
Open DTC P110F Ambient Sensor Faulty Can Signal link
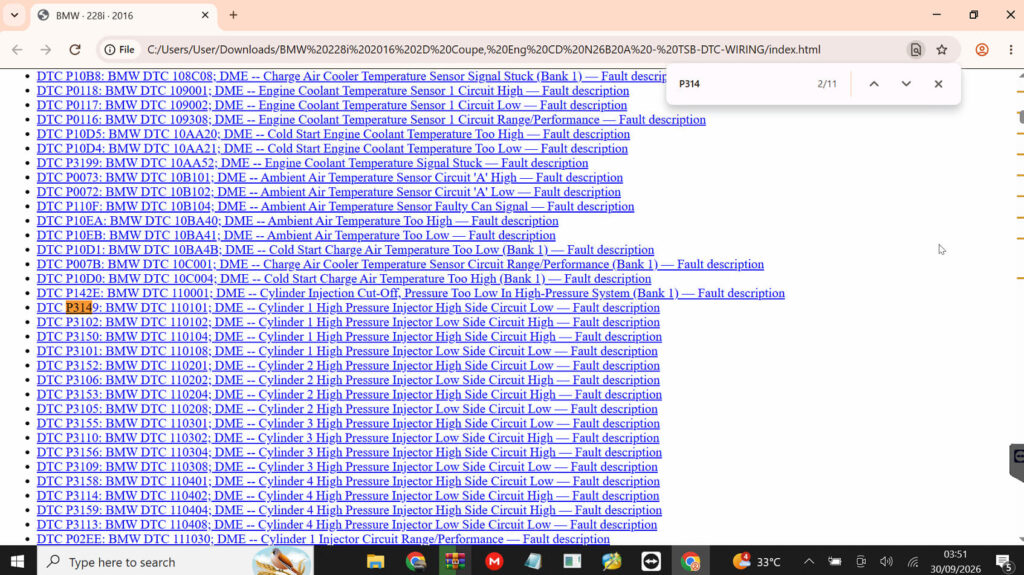(335, 206)
